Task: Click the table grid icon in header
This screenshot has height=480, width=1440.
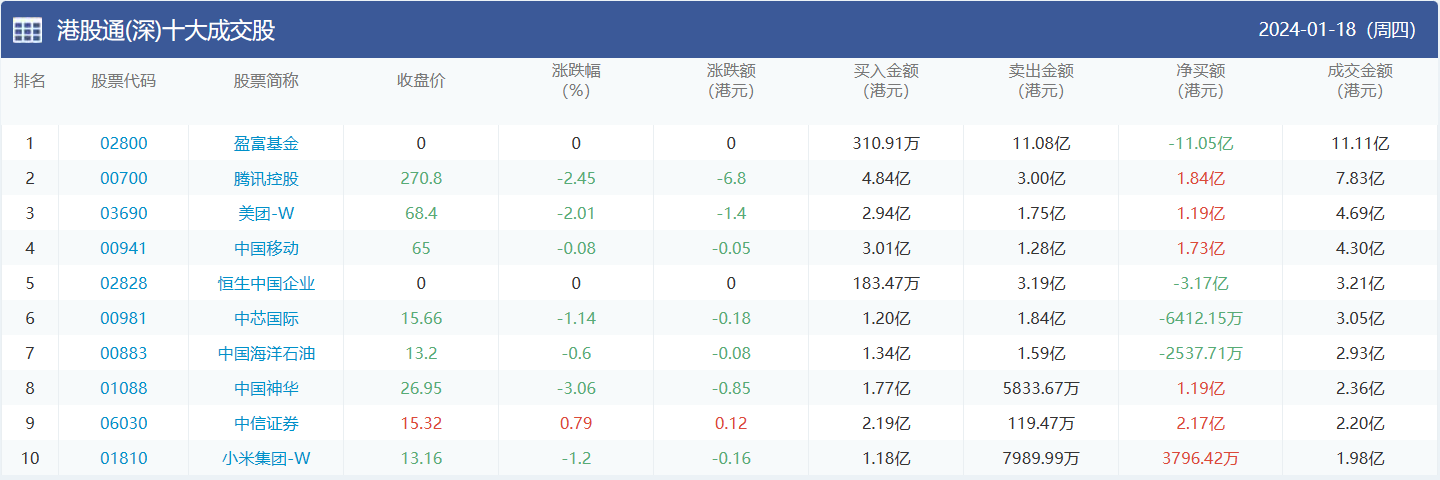Action: click(27, 30)
